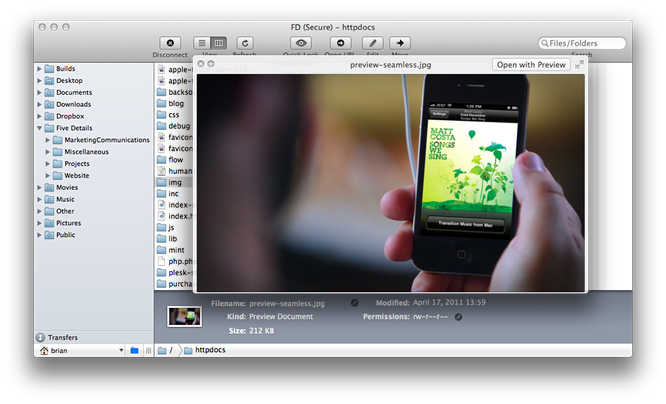Click the Open with Preview button
Viewport: 666px width, 404px height.
530,65
